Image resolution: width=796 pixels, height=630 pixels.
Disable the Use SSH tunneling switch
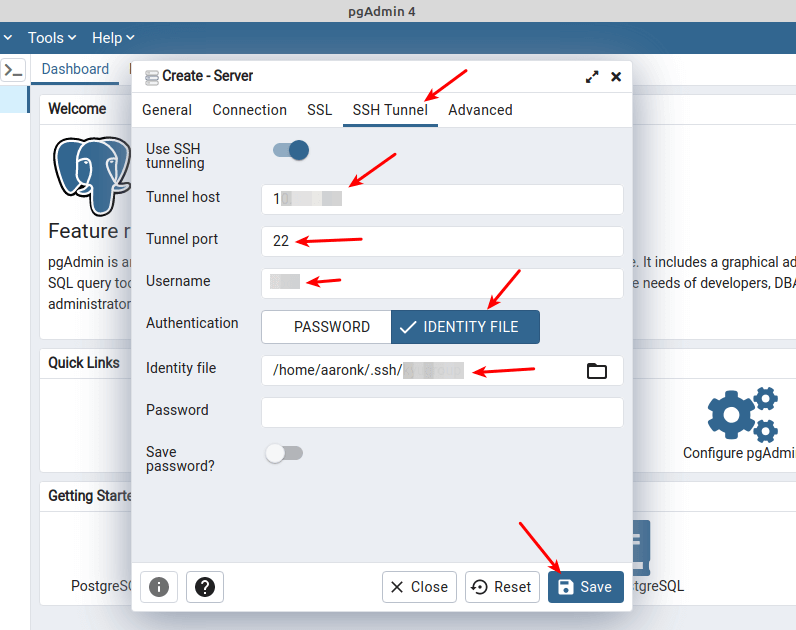click(x=291, y=150)
